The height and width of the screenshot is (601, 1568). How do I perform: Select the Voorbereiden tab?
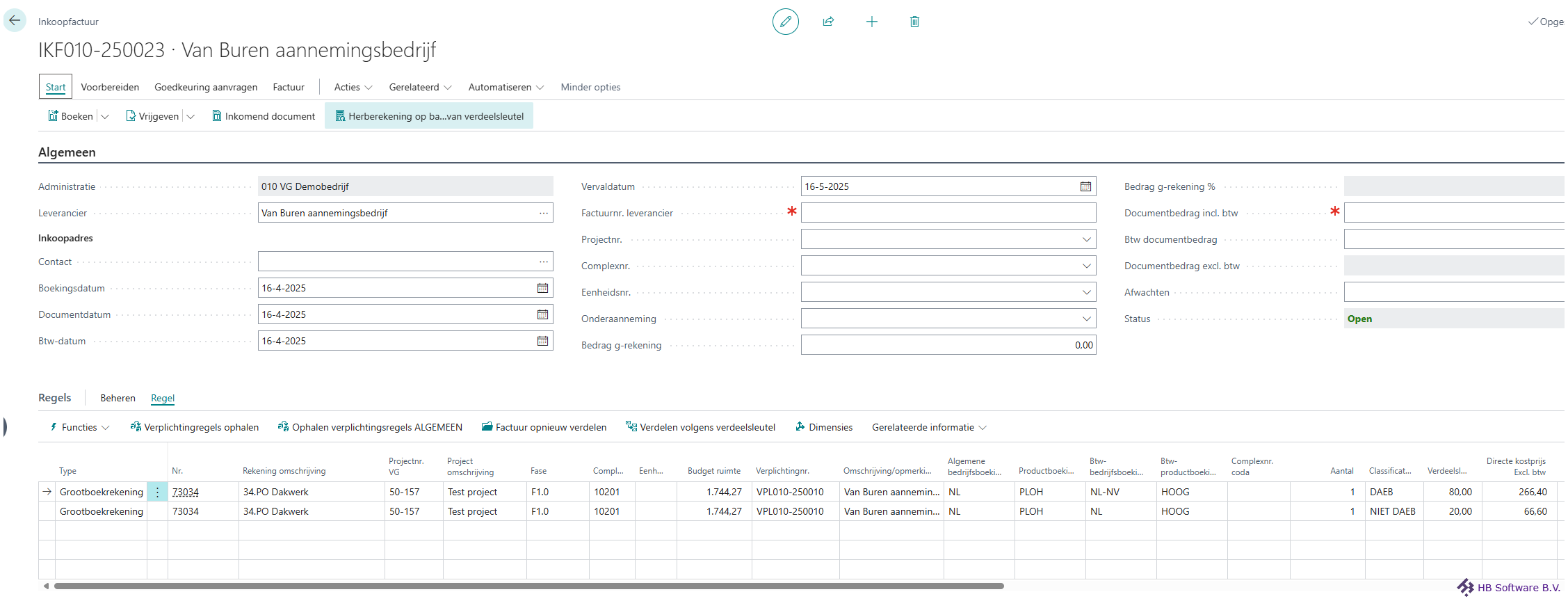110,87
